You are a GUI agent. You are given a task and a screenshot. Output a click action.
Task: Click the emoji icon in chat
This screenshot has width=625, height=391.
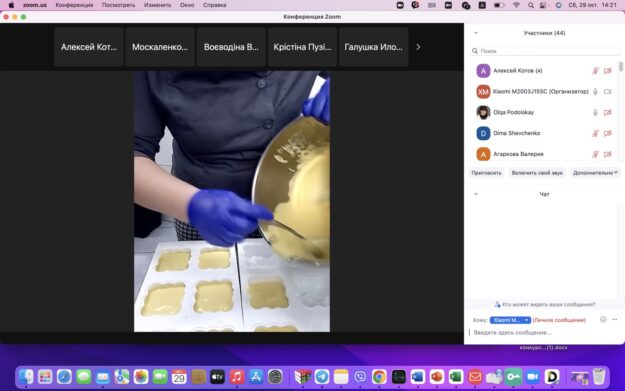tap(603, 320)
